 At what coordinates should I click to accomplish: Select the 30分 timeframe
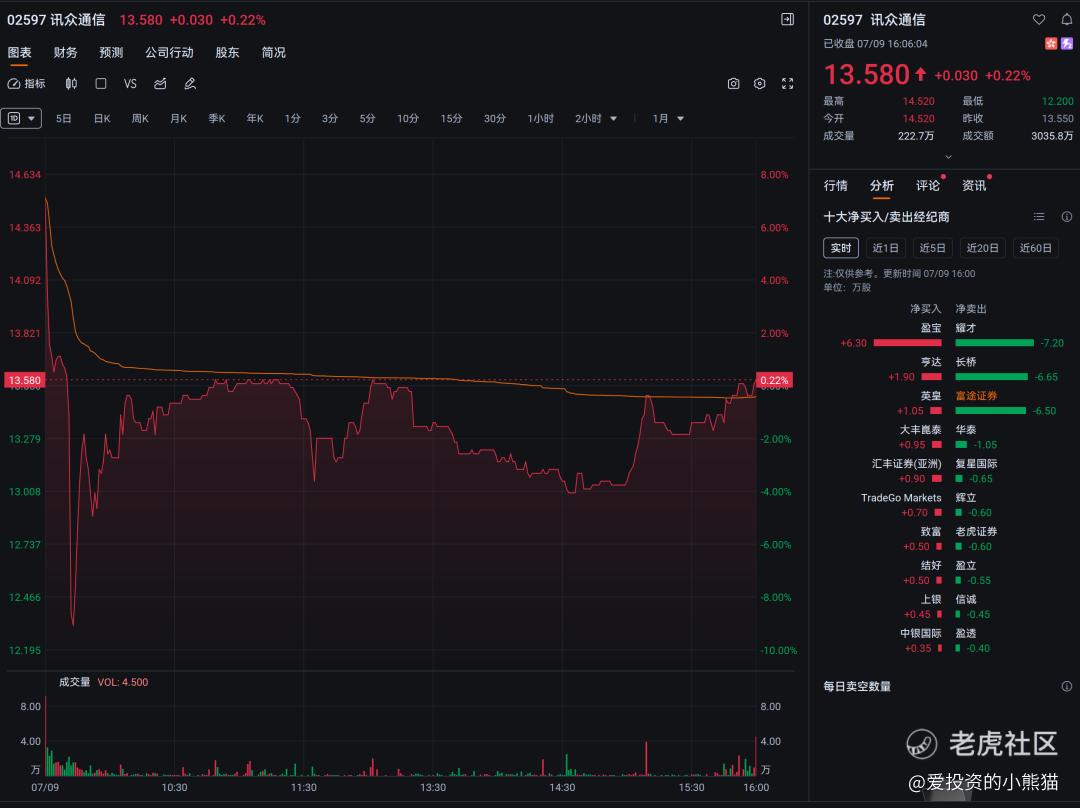point(495,118)
